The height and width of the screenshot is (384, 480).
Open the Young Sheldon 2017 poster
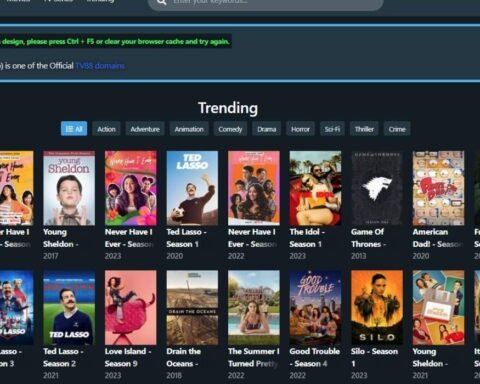coord(69,188)
